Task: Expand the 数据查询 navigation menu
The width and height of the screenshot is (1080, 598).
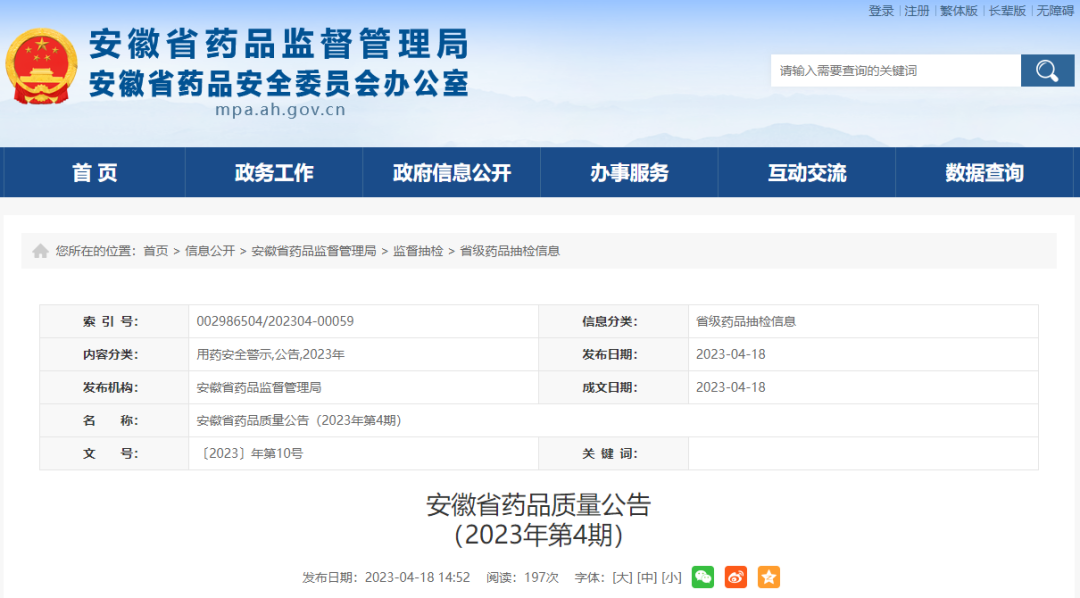Action: click(x=984, y=173)
